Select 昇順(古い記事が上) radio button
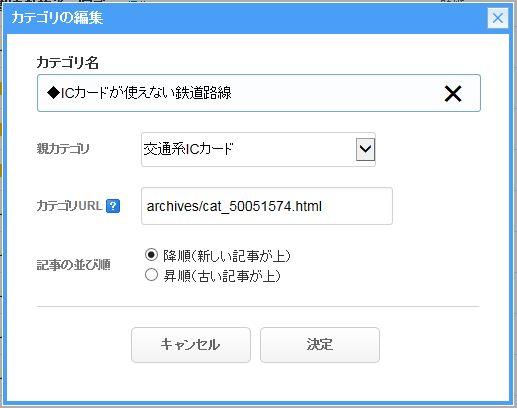This screenshot has height=408, width=517. pos(151,275)
